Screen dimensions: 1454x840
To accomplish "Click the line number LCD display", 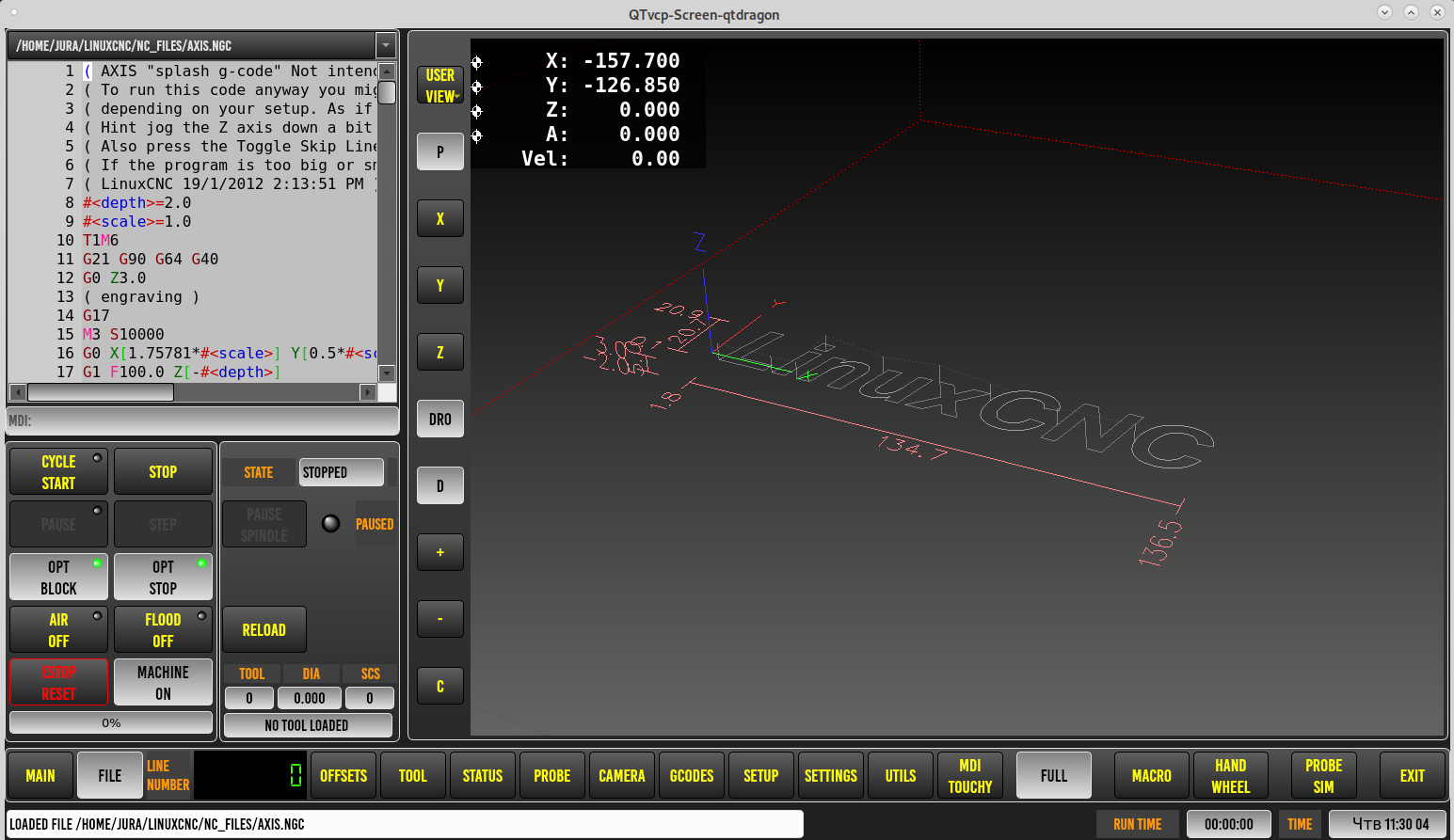I will tap(249, 776).
